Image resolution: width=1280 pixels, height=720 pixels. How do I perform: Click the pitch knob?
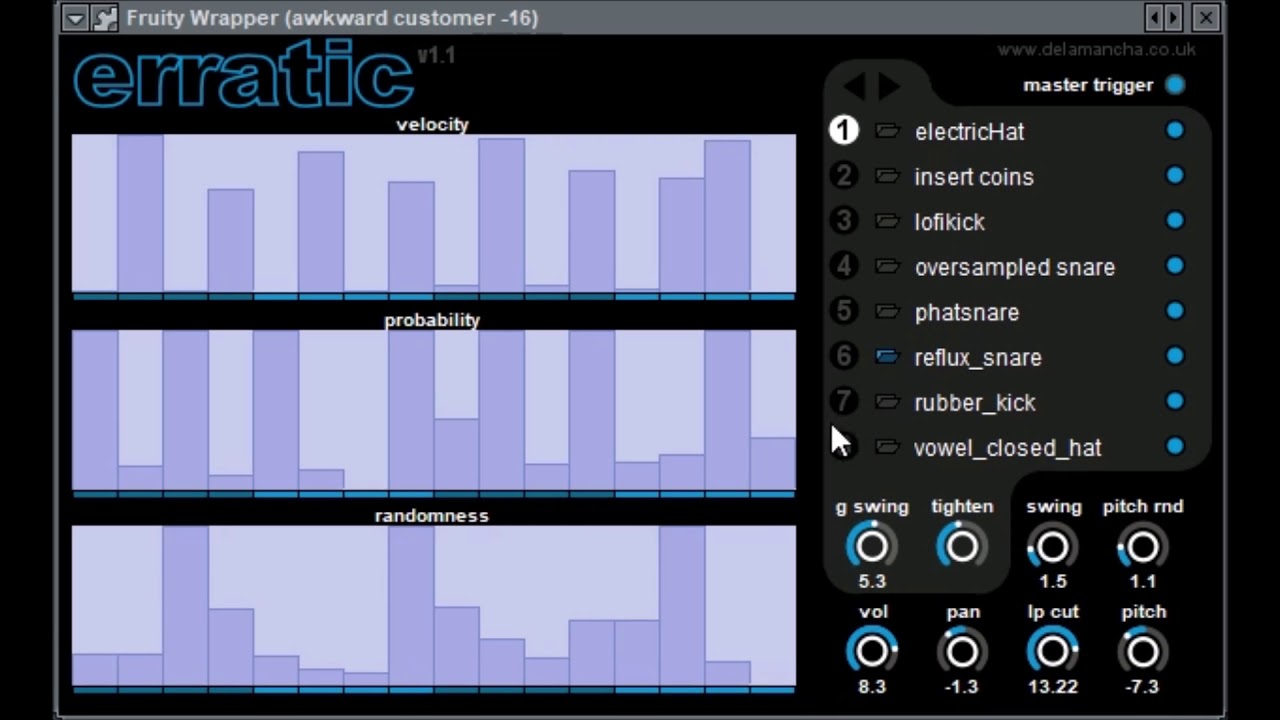point(1142,651)
